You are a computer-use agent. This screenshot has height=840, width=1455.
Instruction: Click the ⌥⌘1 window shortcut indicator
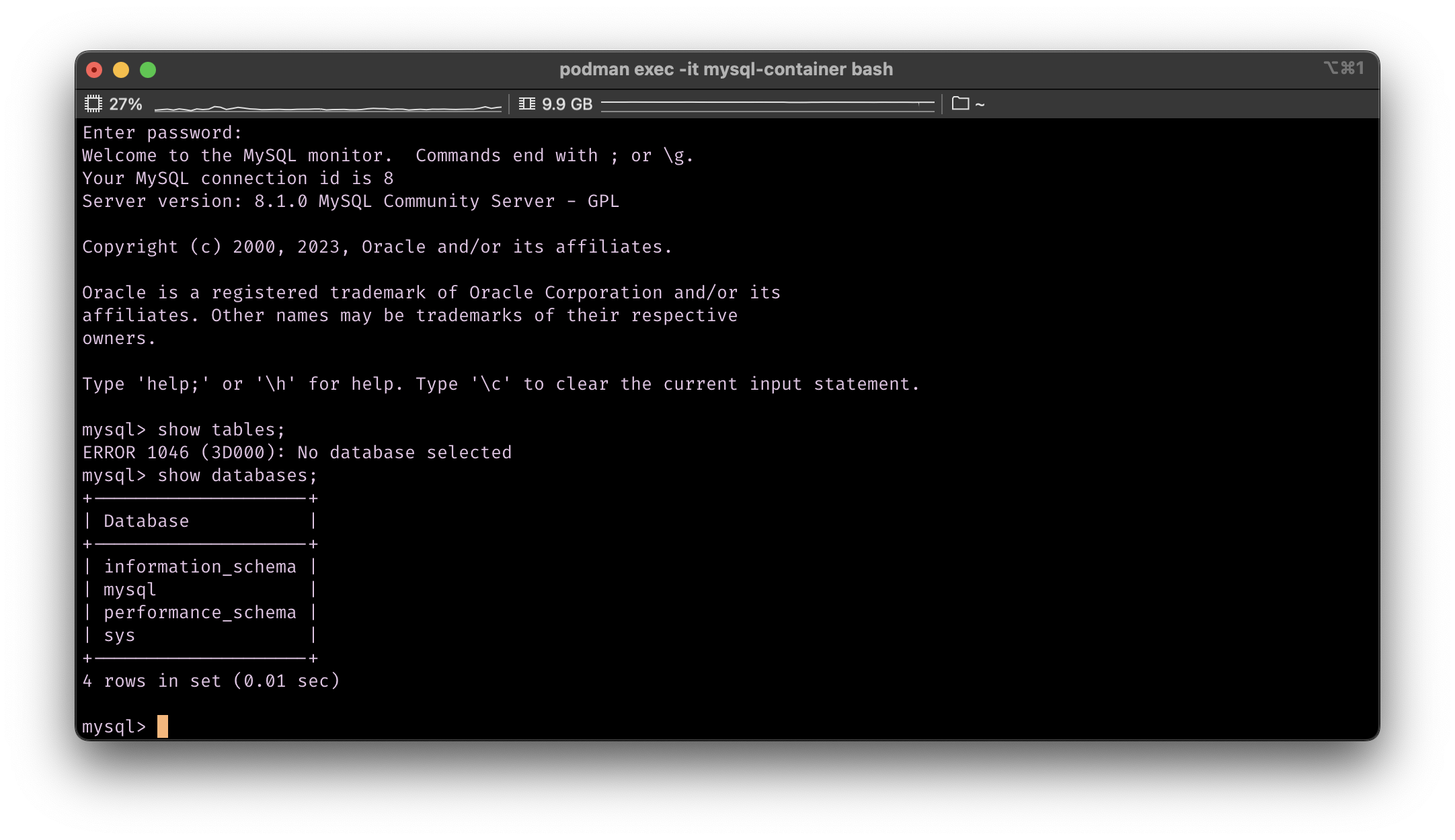point(1343,69)
